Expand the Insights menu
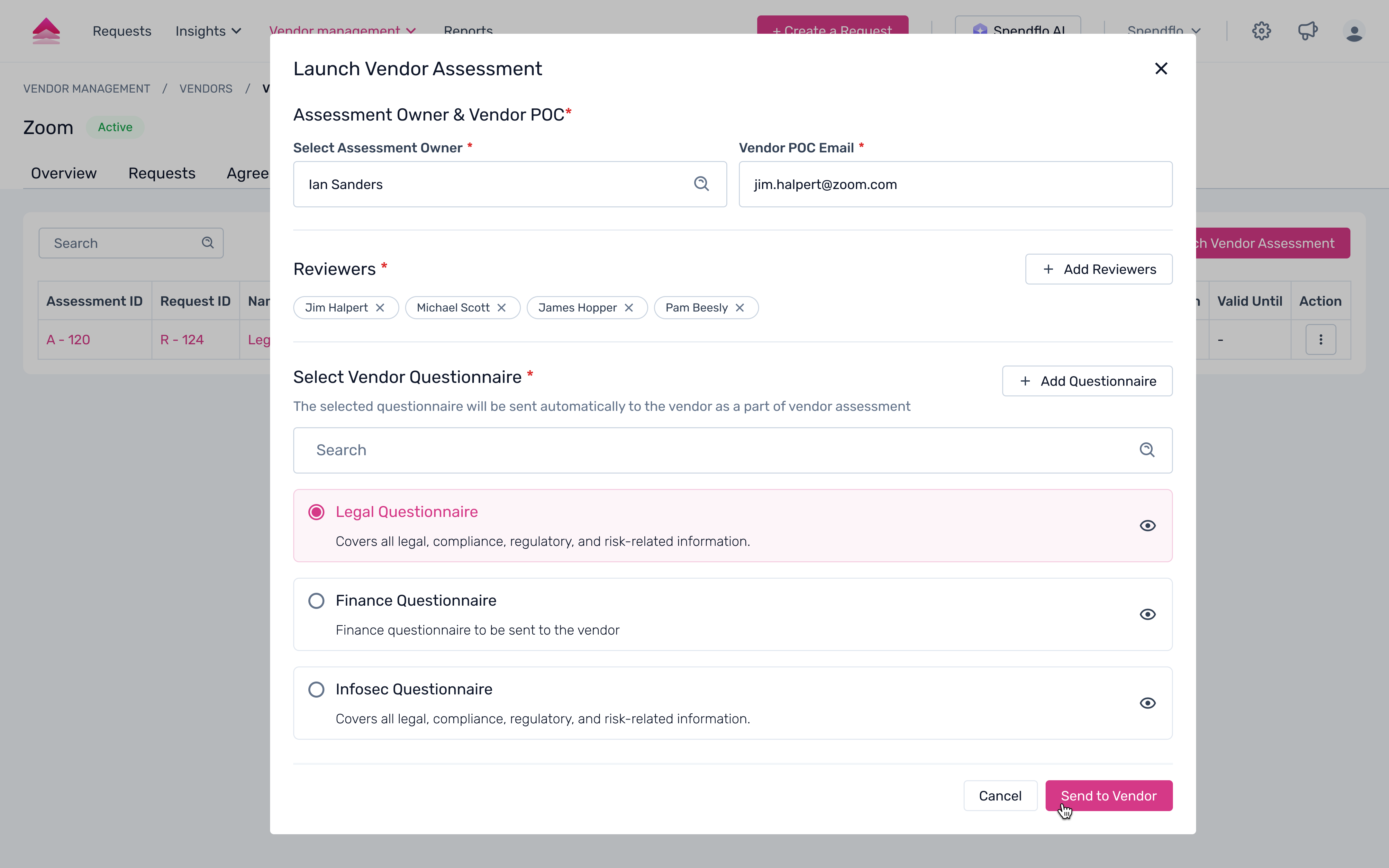The width and height of the screenshot is (1389, 868). pyautogui.click(x=208, y=31)
